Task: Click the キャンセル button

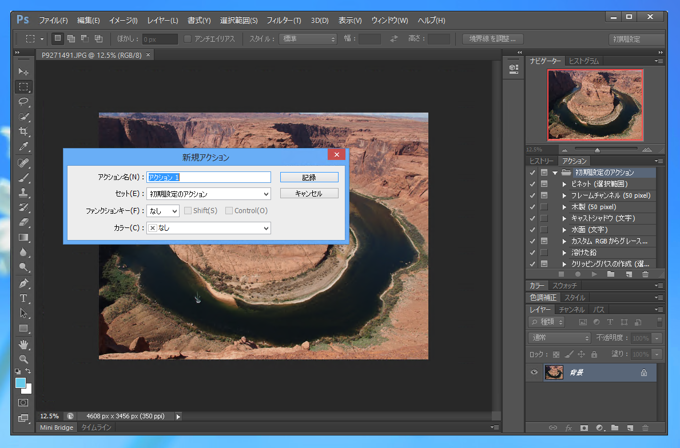Action: tap(309, 193)
